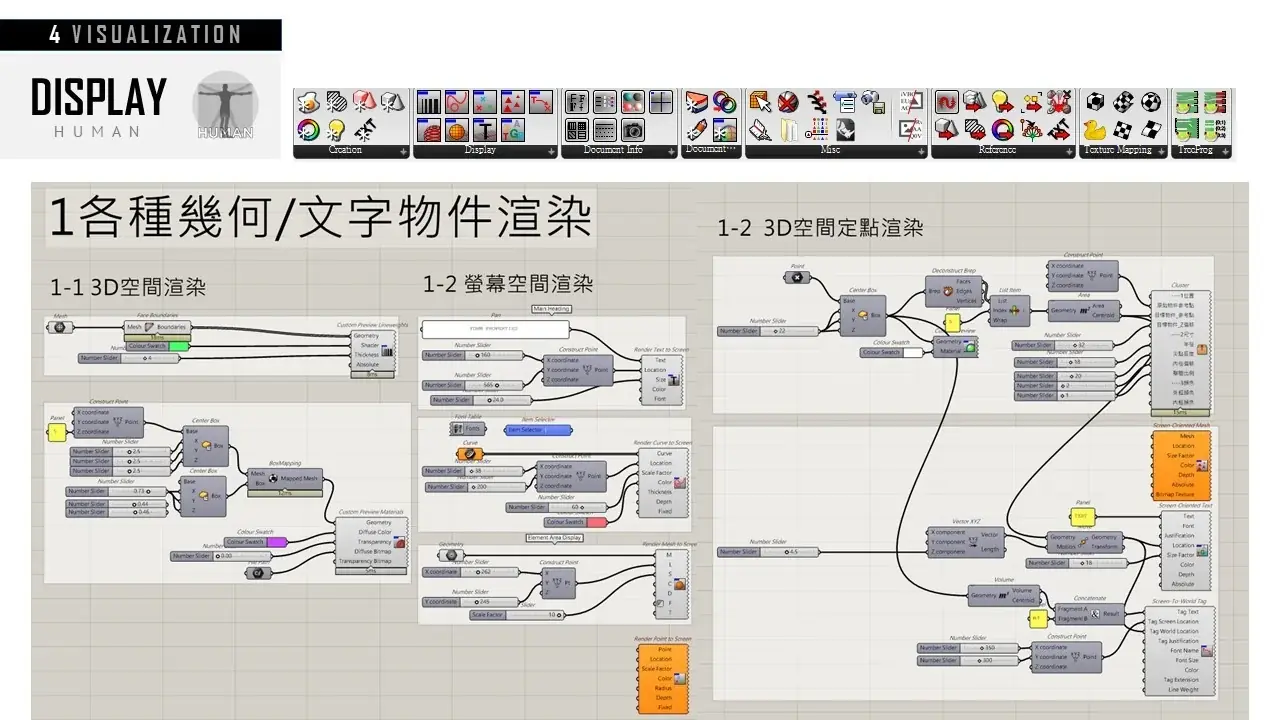Click the color wheel icon in Creation panel
The image size is (1280, 720).
[x=308, y=129]
